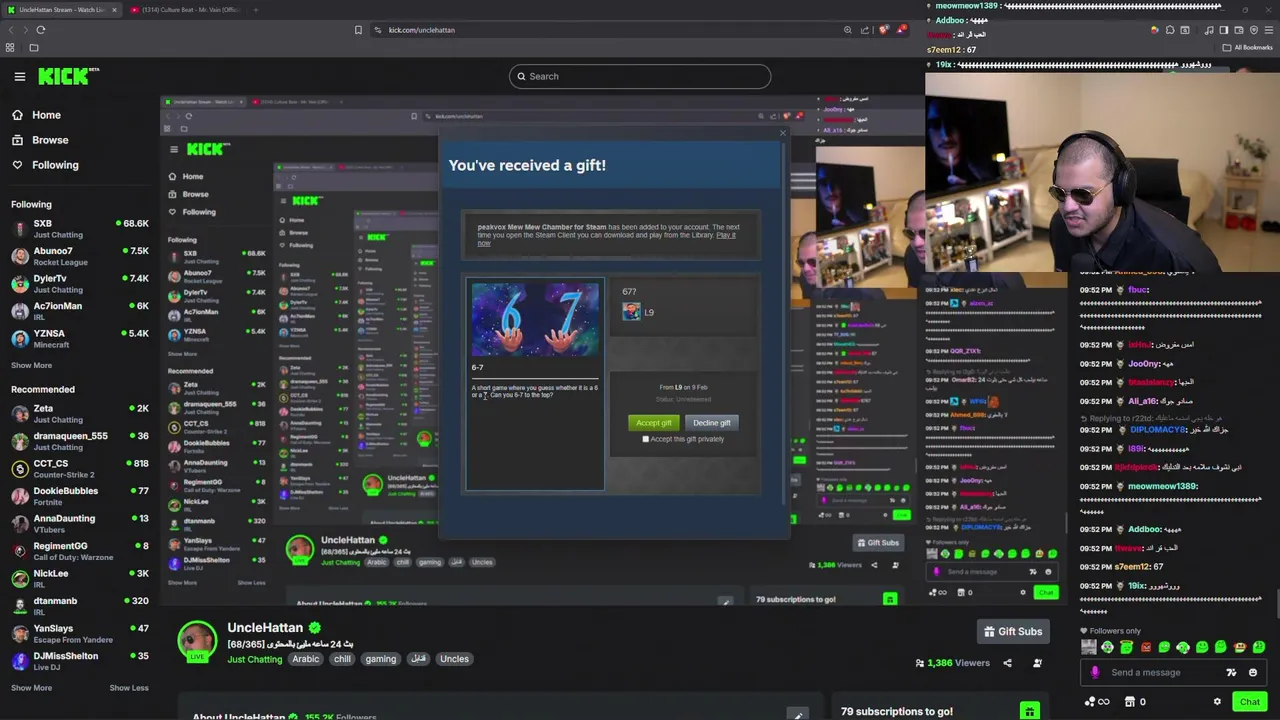Screen dimensions: 1280x720
Task: Click the 6-7 game thumbnail image
Action: (x=535, y=319)
